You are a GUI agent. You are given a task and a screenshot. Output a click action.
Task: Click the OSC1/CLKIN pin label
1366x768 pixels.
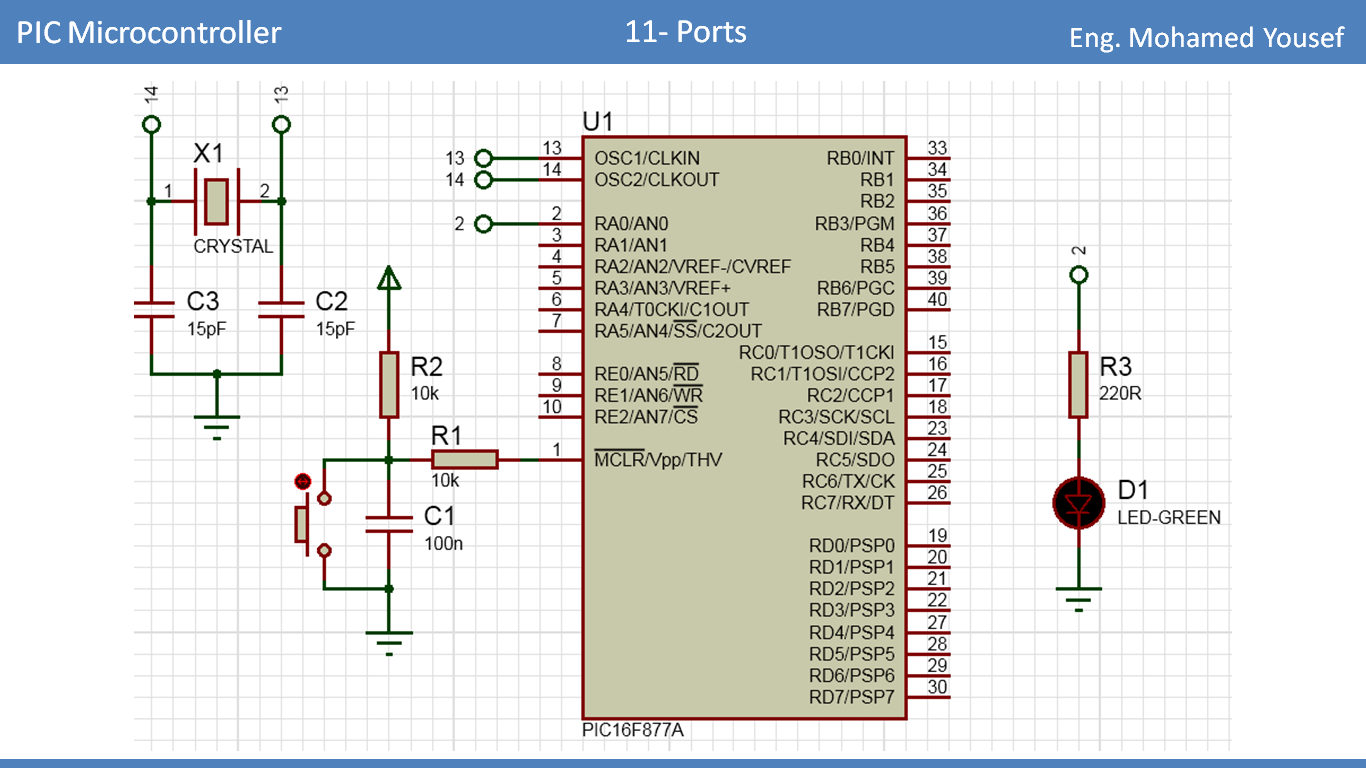point(648,158)
